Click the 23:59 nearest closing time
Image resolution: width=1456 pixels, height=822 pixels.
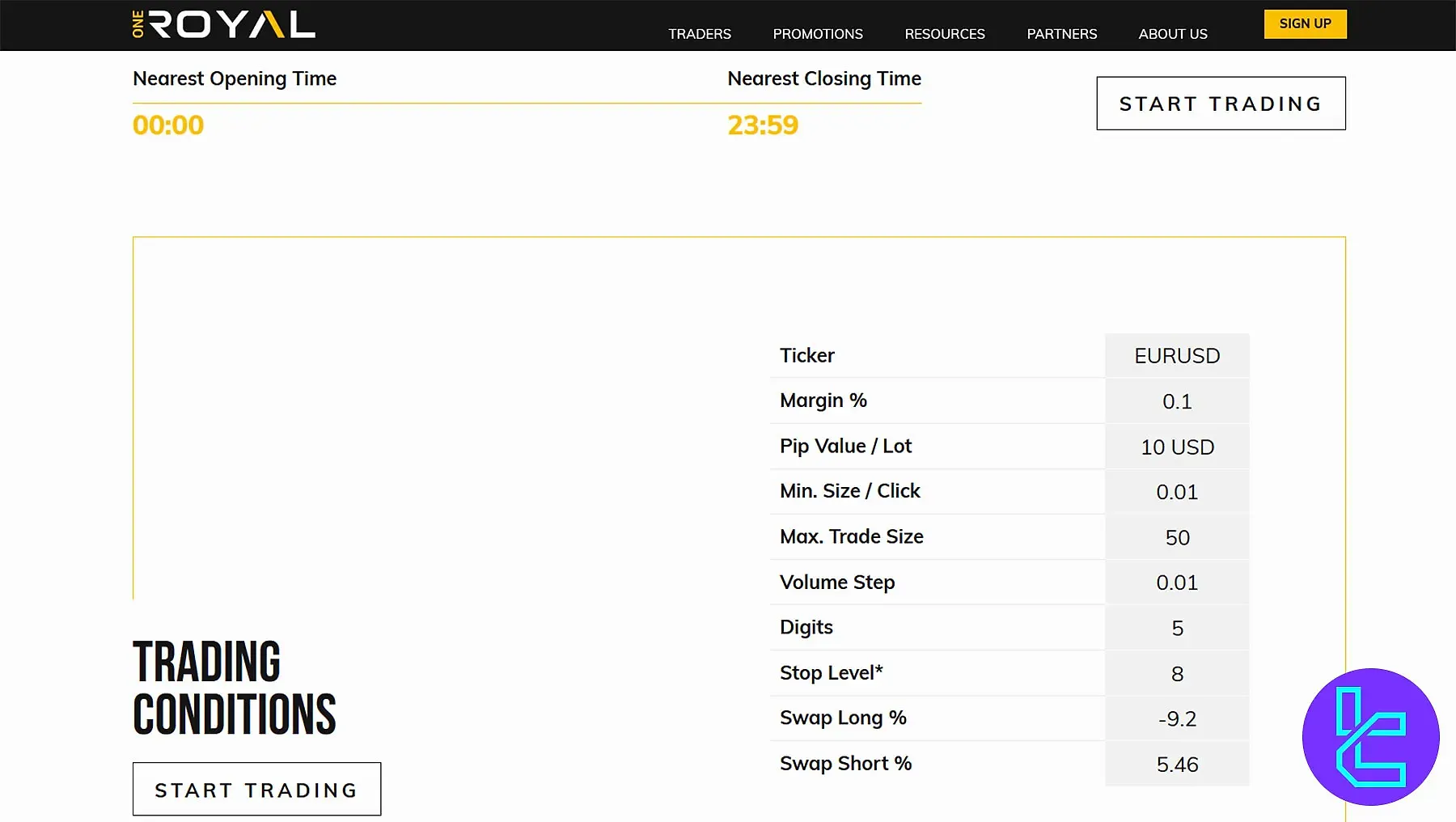pos(762,125)
